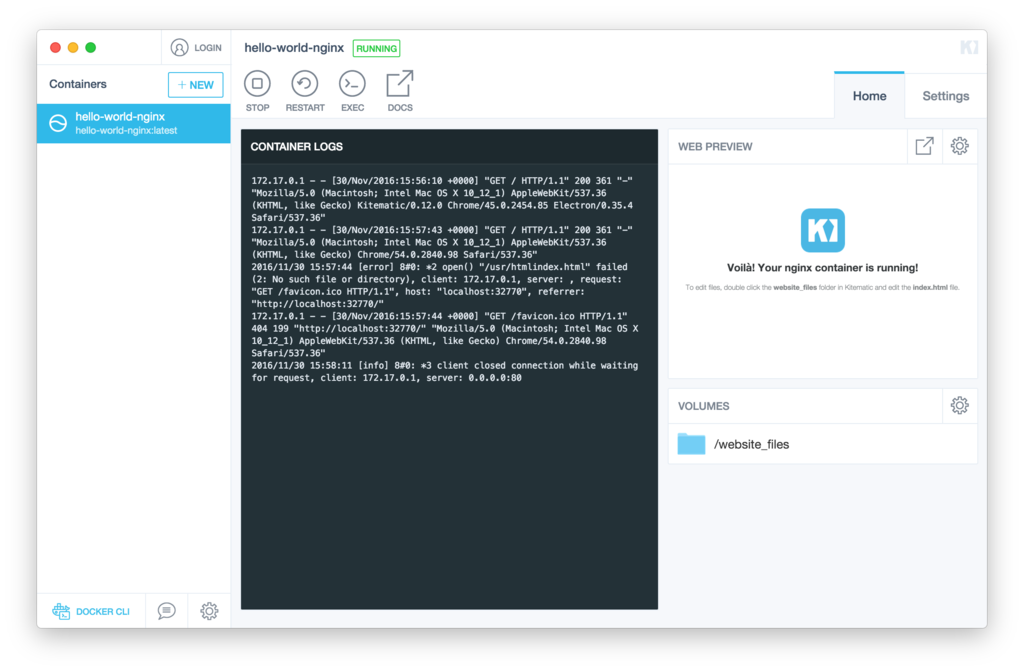Viewport: 1024px width, 672px height.
Task: Open Web Preview settings gear
Action: coord(959,146)
